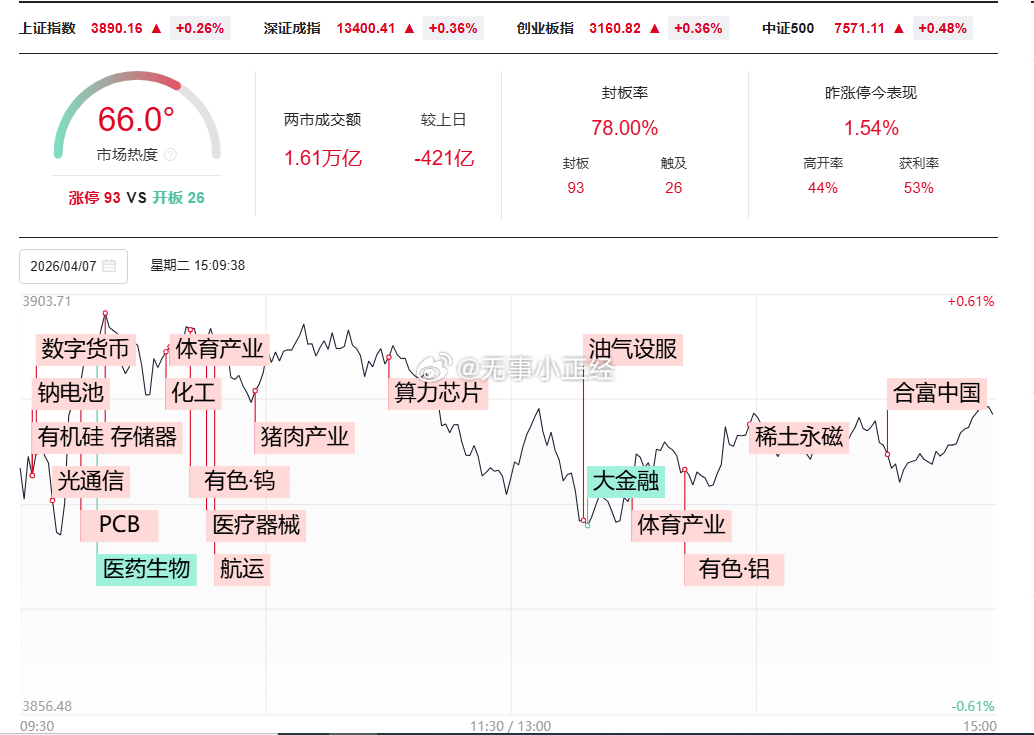1034x735 pixels.
Task: Select the 稀土永磁 sector label
Action: coord(799,437)
